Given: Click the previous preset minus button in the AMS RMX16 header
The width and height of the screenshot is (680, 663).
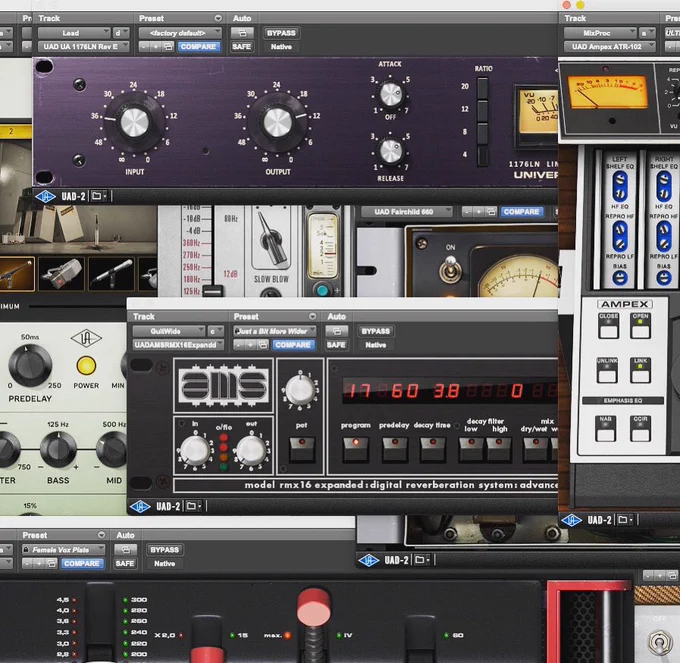Looking at the screenshot, I should coord(238,345).
